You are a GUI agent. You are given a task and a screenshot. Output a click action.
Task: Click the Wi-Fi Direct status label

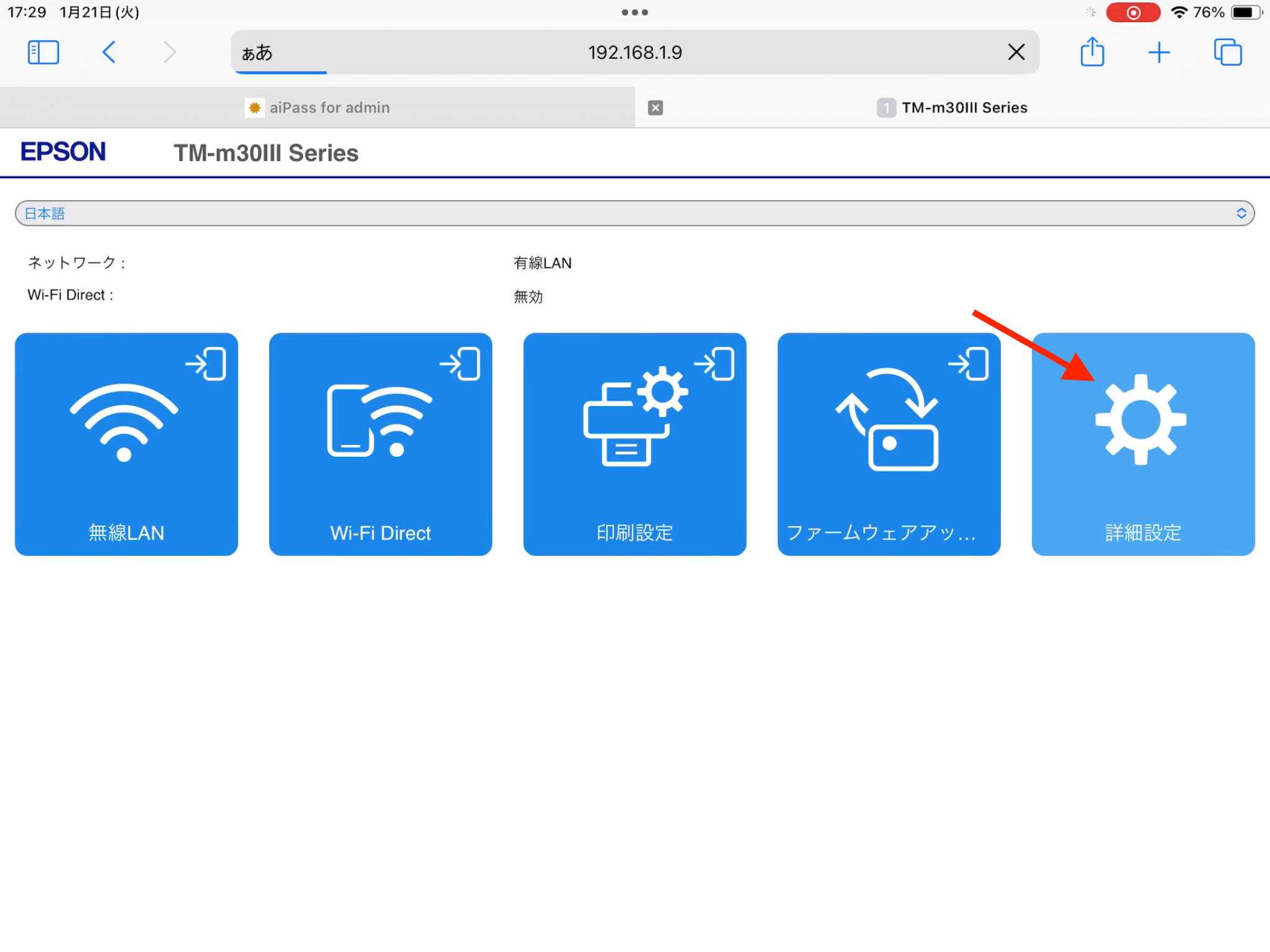click(x=70, y=295)
